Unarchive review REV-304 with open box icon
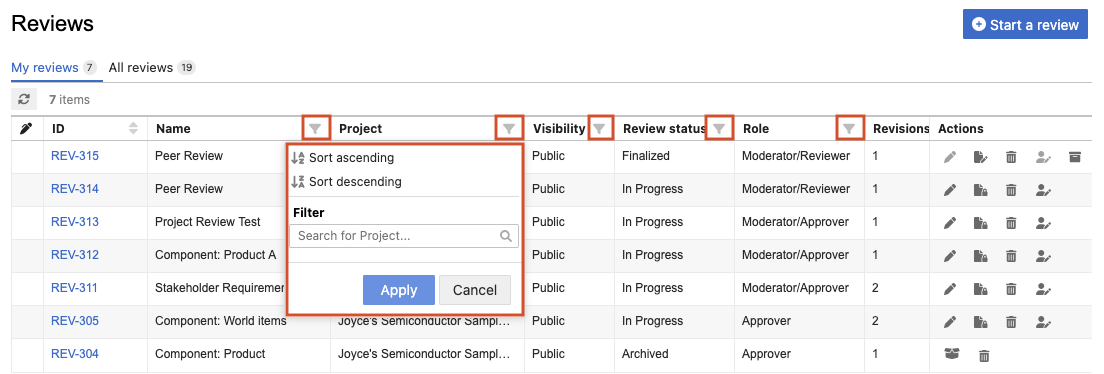The width and height of the screenshot is (1104, 374). (x=952, y=354)
